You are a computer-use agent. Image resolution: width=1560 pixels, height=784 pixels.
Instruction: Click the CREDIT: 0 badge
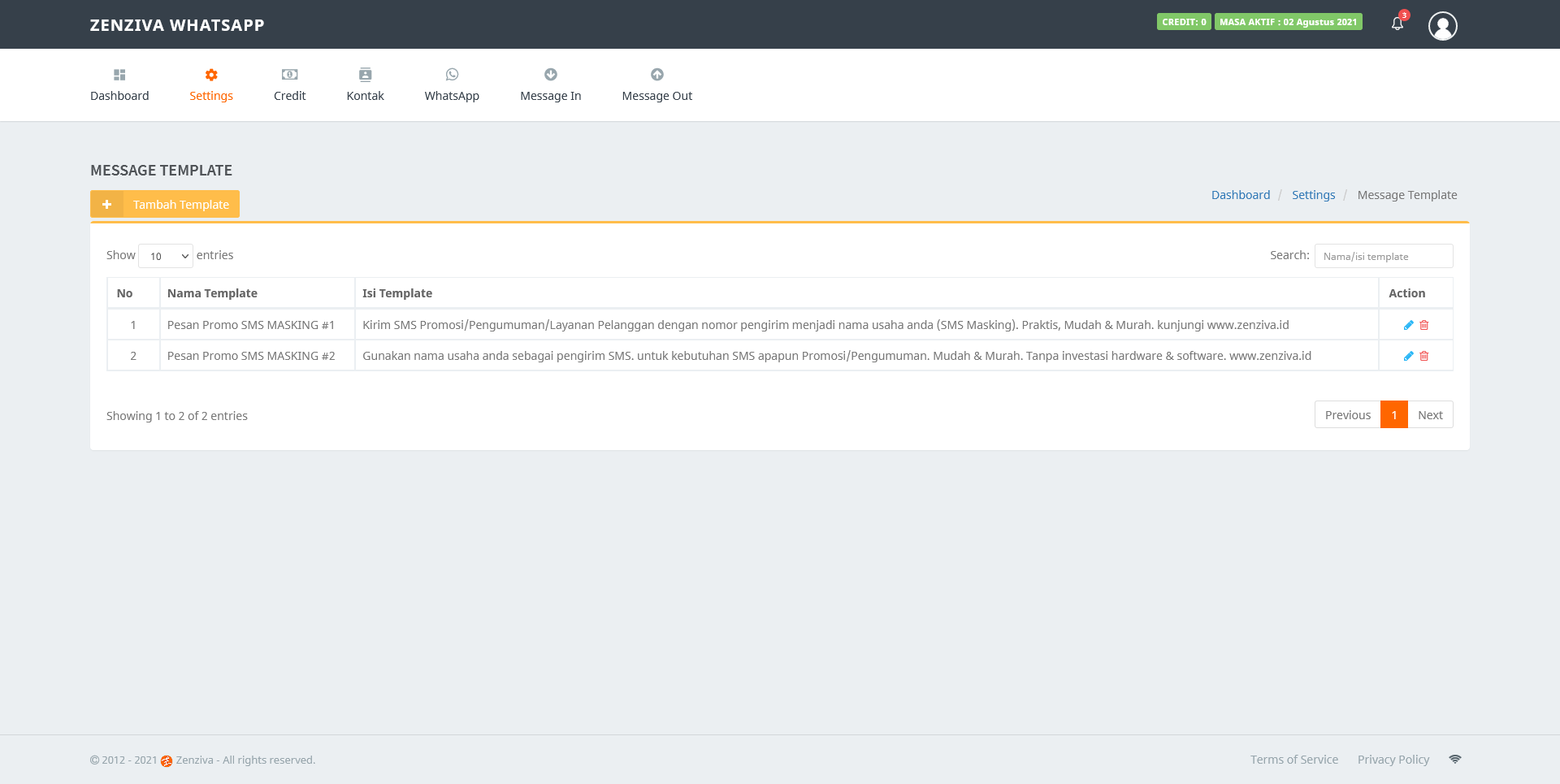coord(1184,22)
